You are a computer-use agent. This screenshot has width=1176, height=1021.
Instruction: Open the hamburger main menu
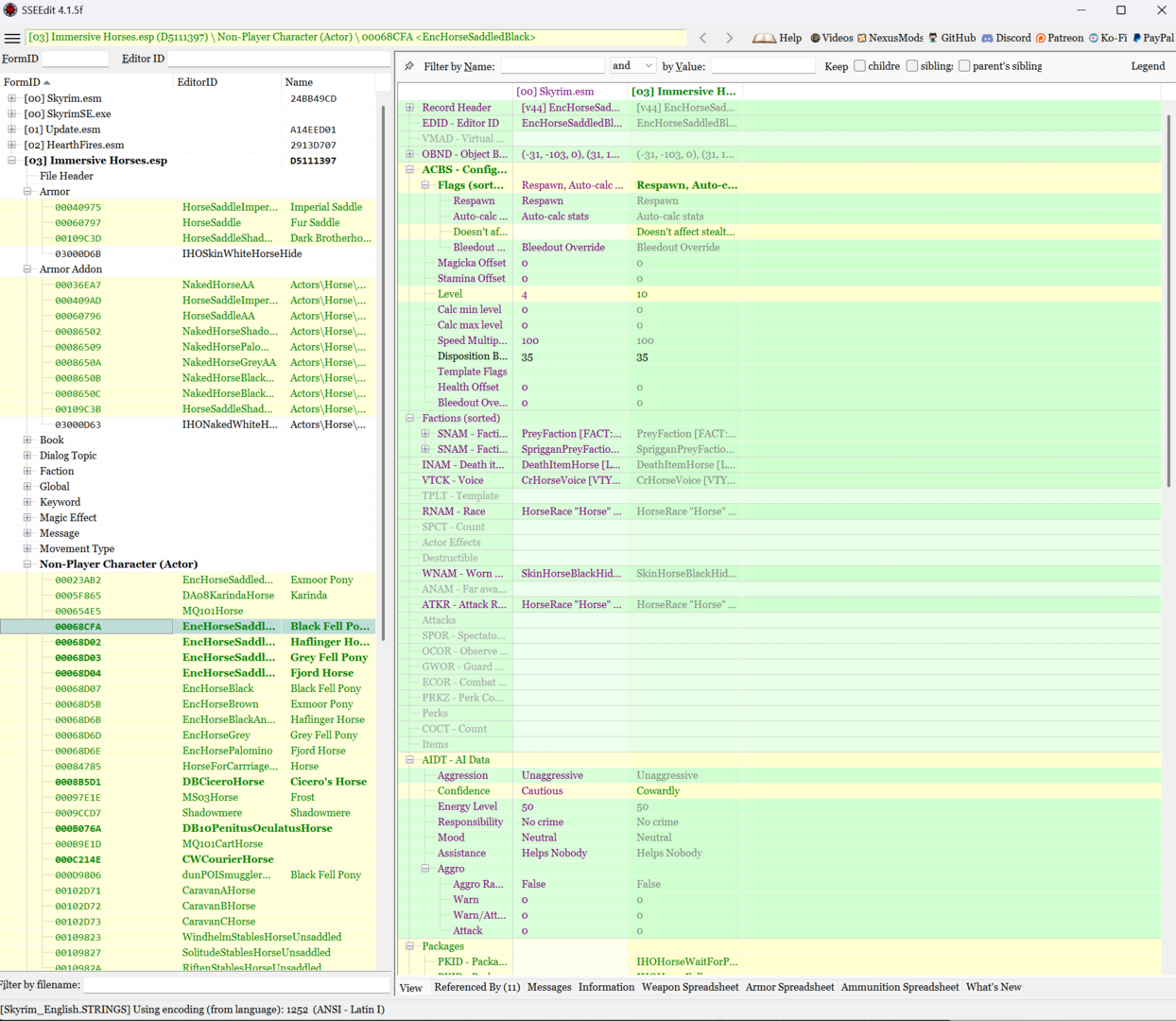(x=12, y=38)
